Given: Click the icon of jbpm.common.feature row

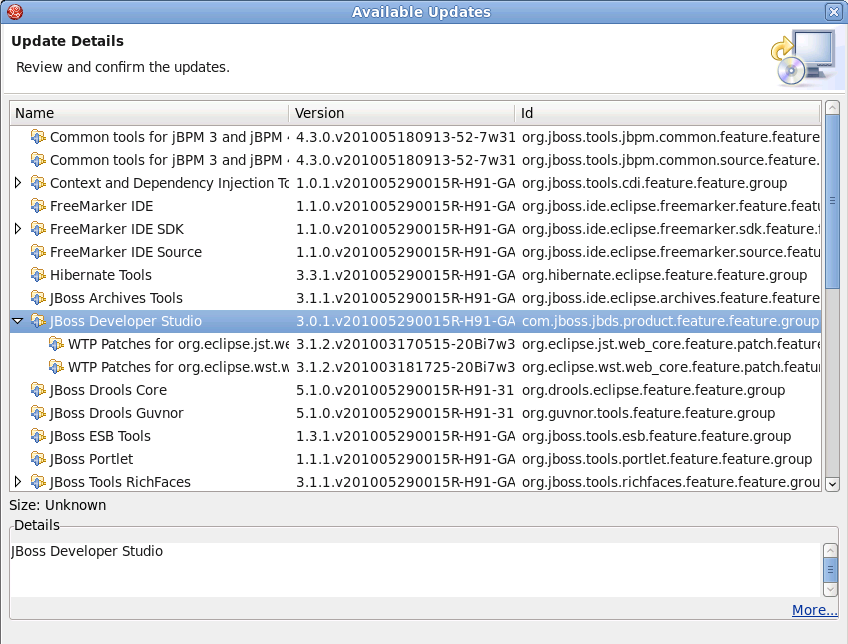Looking at the screenshot, I should tap(38, 137).
